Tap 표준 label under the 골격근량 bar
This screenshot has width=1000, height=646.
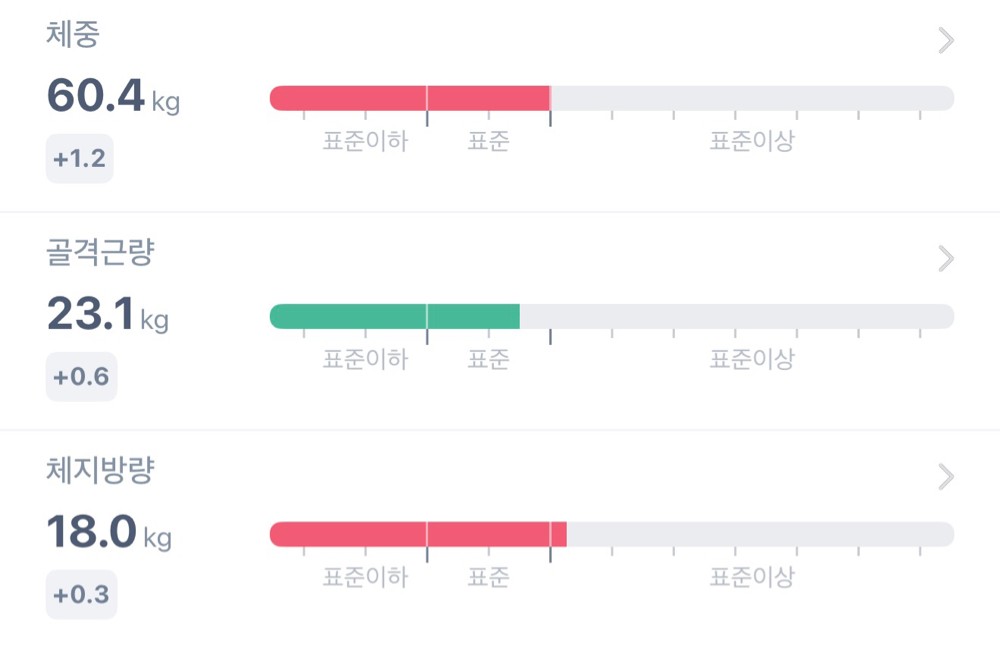pyautogui.click(x=488, y=360)
